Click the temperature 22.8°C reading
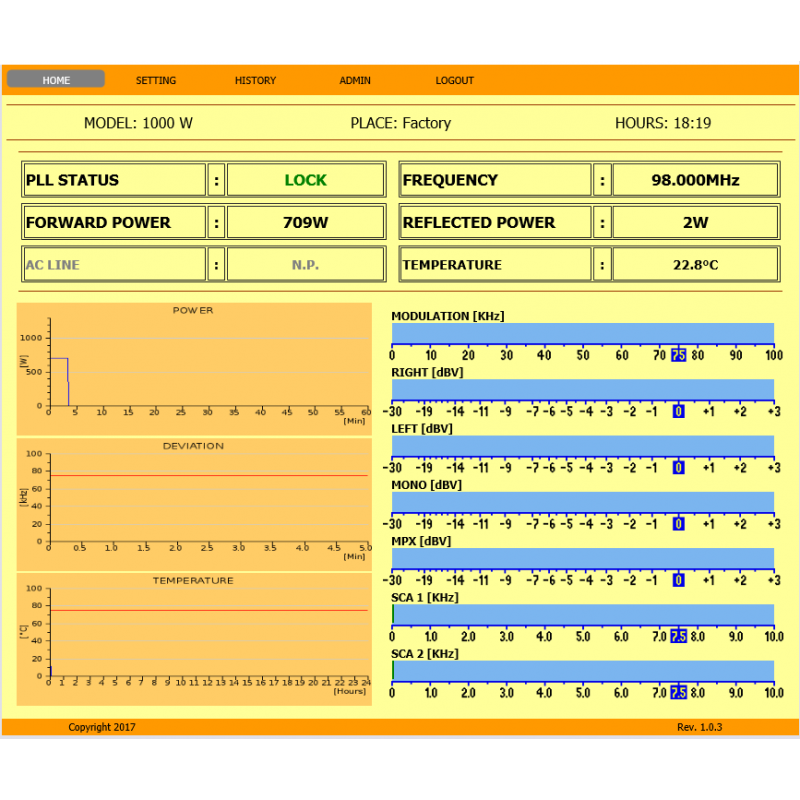800x800 pixels. [x=695, y=265]
